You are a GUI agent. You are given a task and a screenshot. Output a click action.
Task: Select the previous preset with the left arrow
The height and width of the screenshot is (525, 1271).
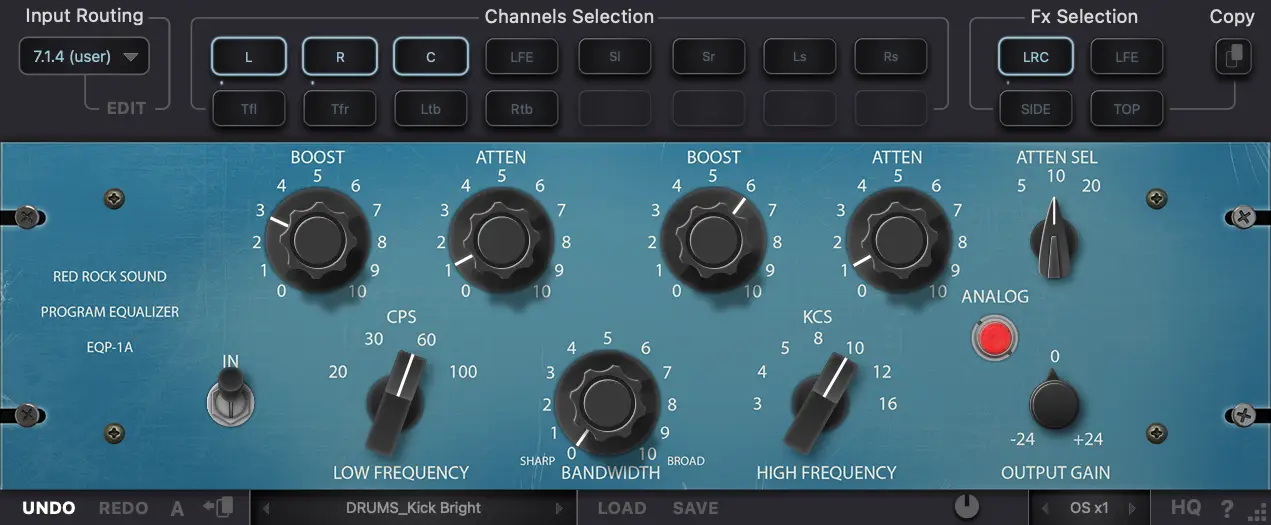coord(266,508)
